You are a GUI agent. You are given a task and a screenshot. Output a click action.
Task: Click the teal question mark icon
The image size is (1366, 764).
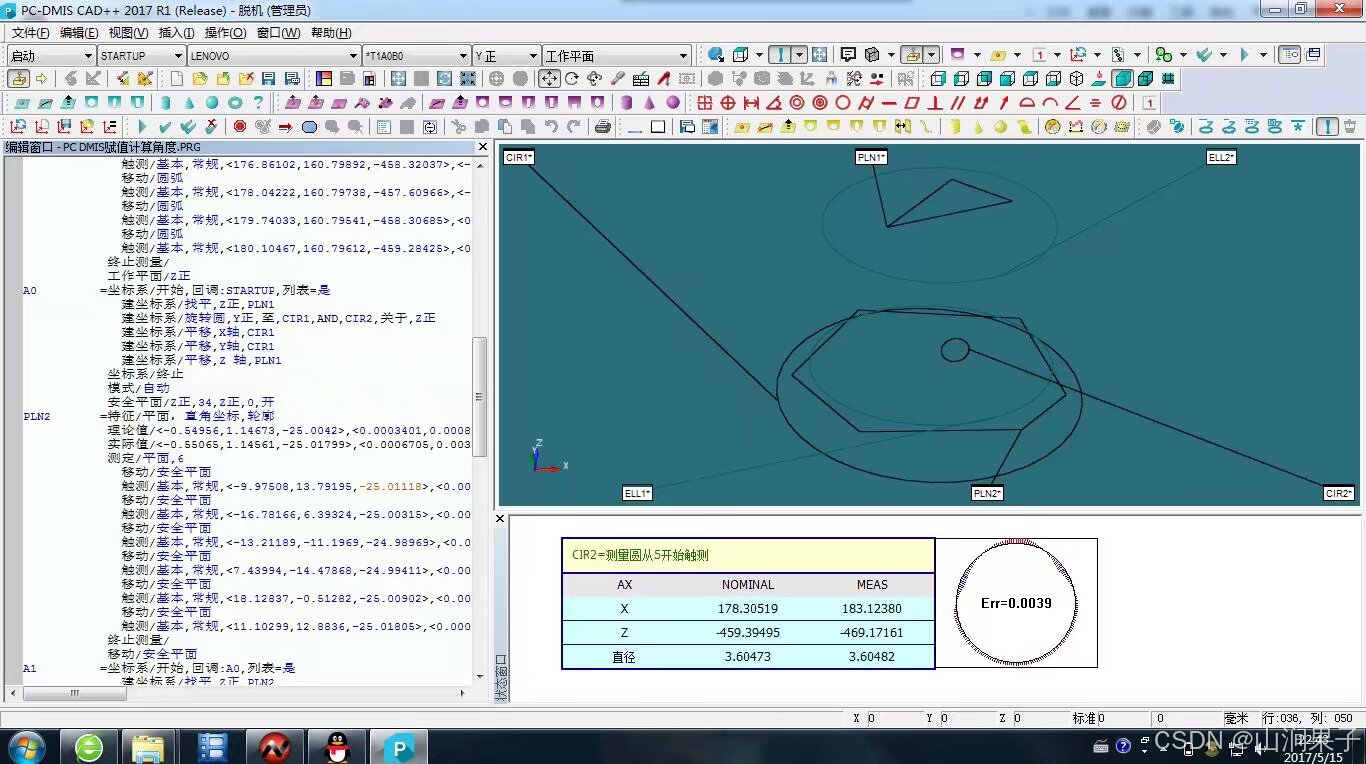[x=258, y=102]
